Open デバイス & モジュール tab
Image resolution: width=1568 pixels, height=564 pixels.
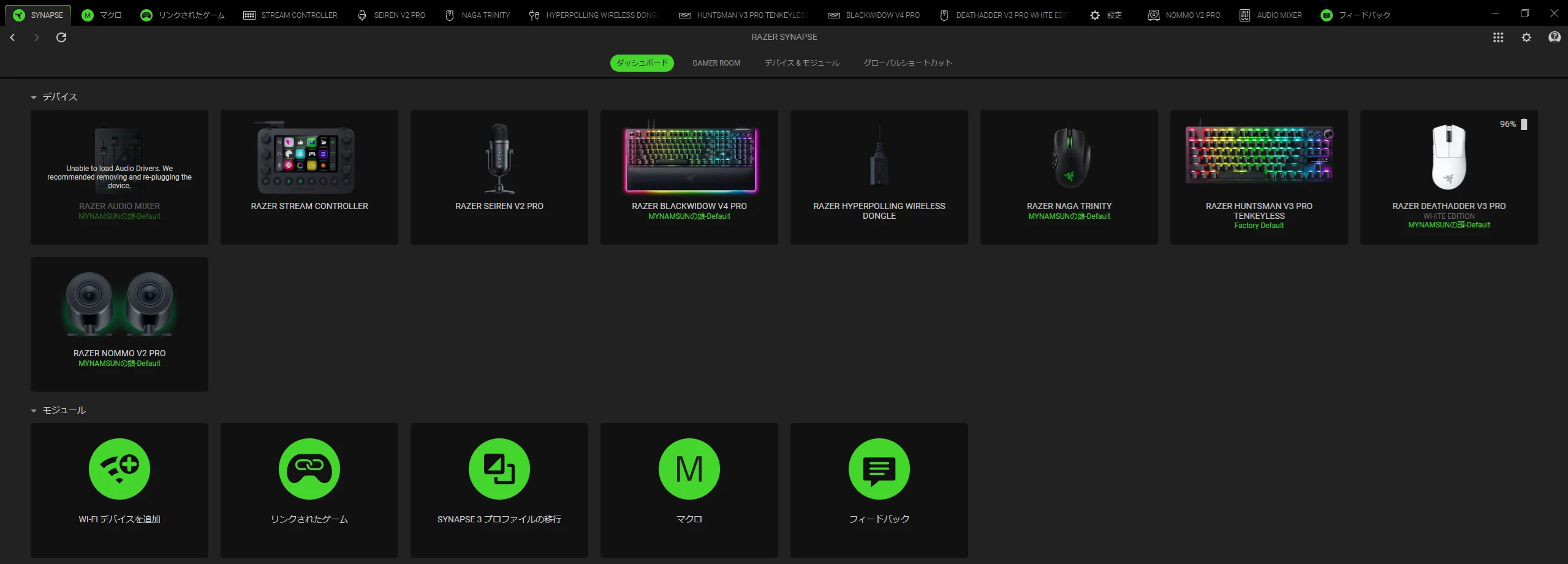802,63
